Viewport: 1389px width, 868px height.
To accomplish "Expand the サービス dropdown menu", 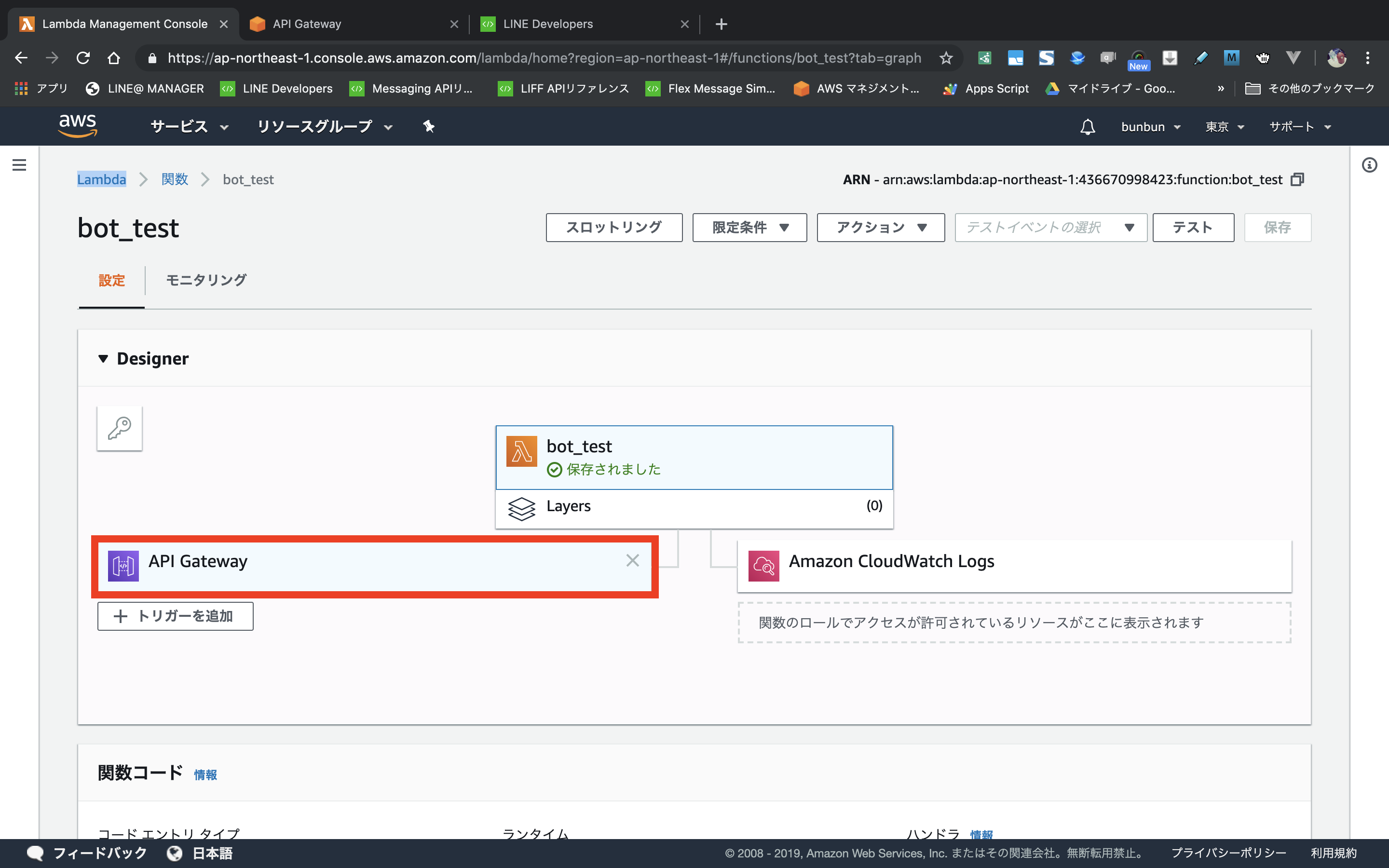I will click(x=190, y=127).
